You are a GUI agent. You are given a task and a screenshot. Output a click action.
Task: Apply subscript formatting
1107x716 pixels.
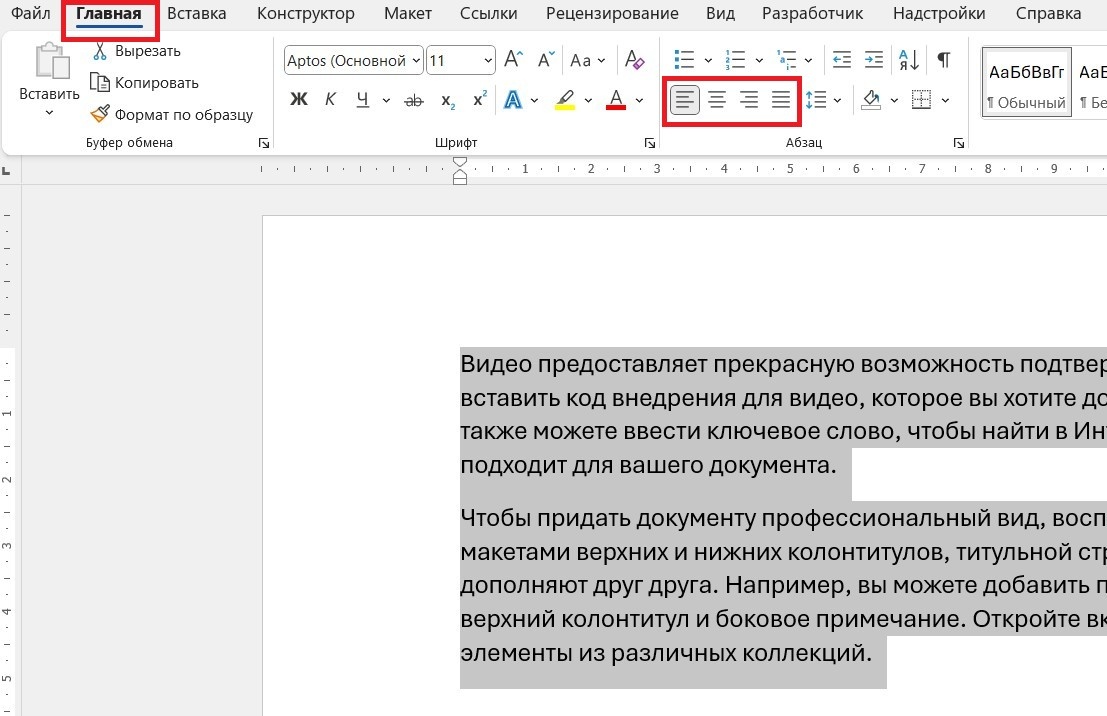tap(446, 99)
